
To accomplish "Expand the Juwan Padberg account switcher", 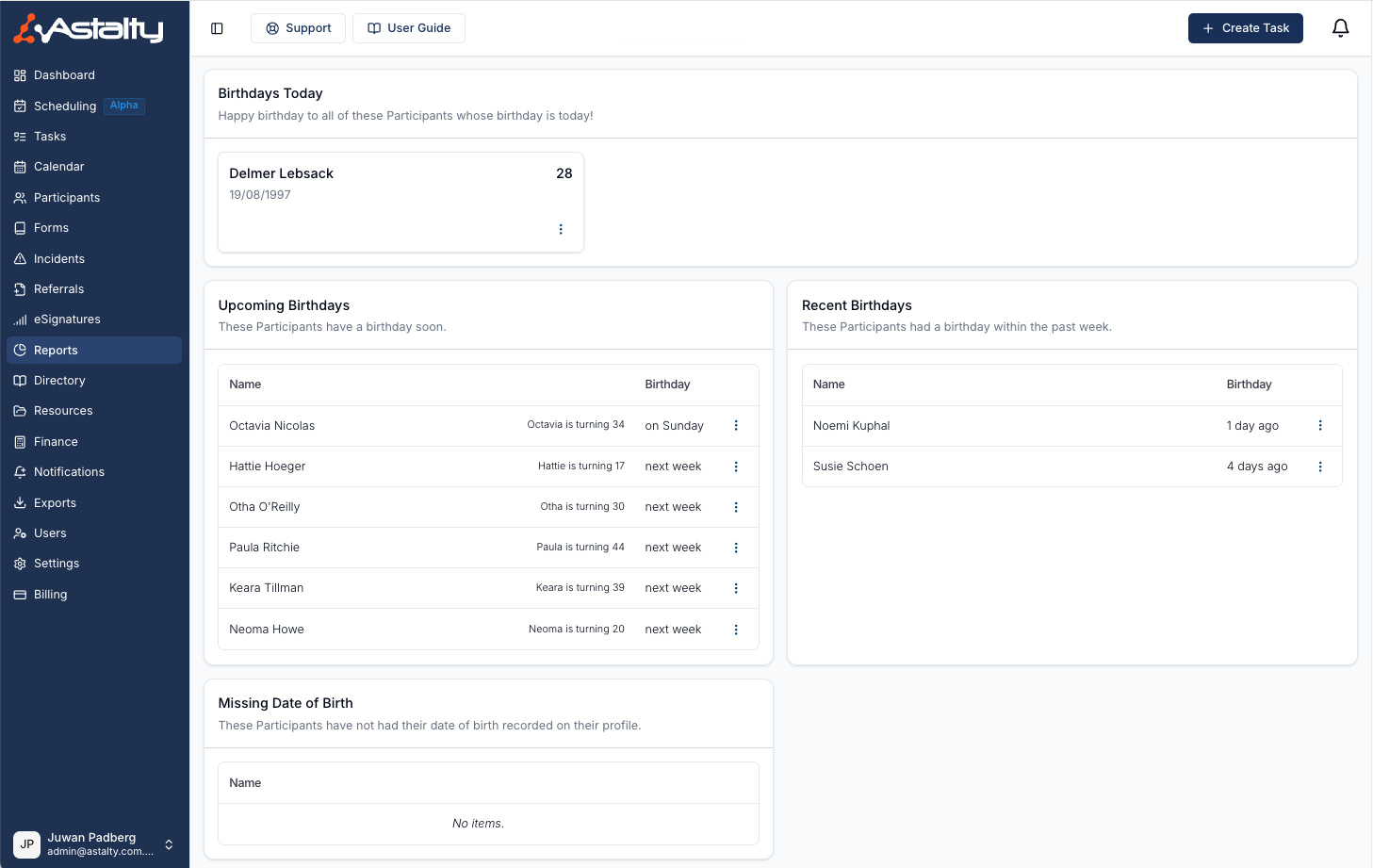I will click(169, 844).
